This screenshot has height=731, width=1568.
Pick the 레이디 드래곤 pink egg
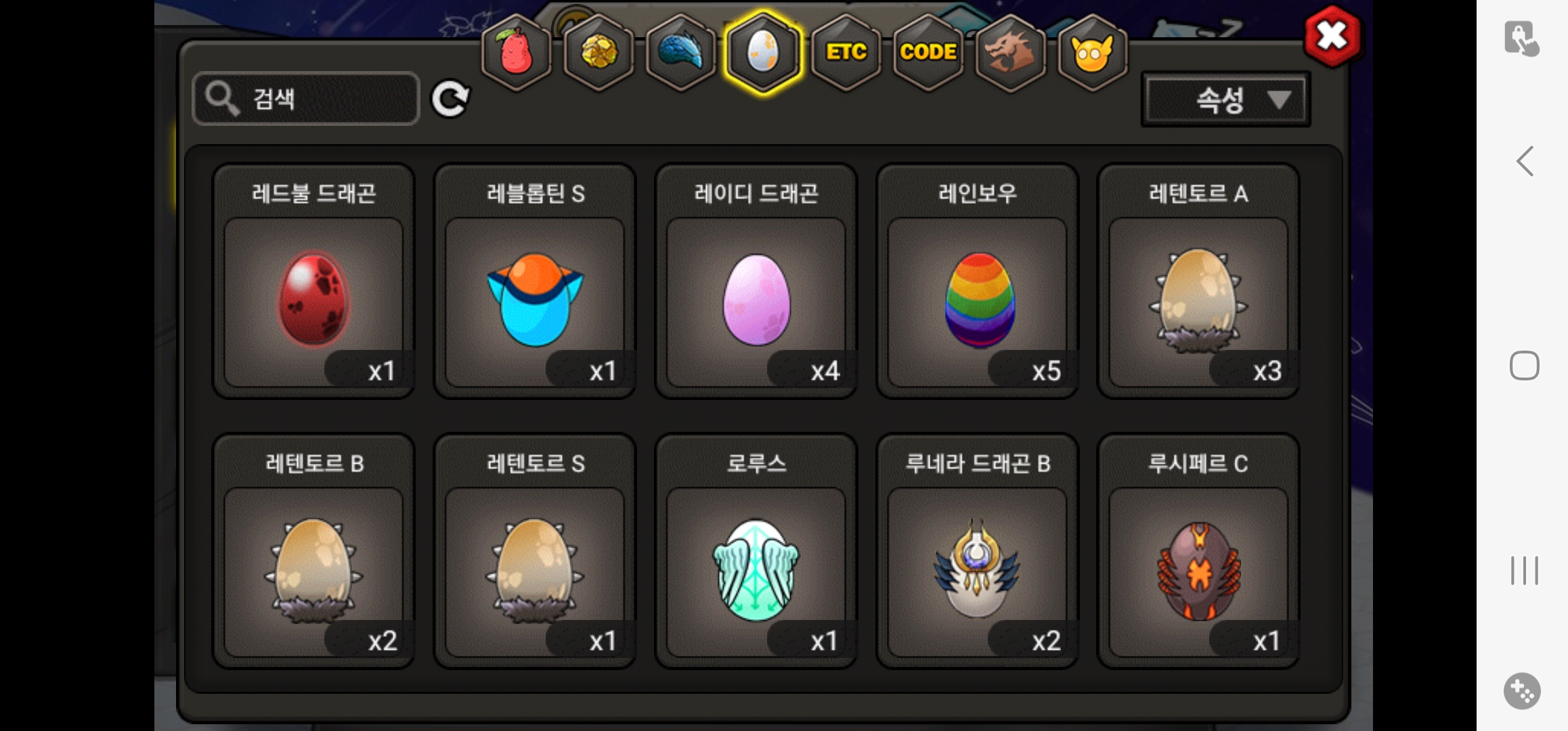tap(756, 281)
